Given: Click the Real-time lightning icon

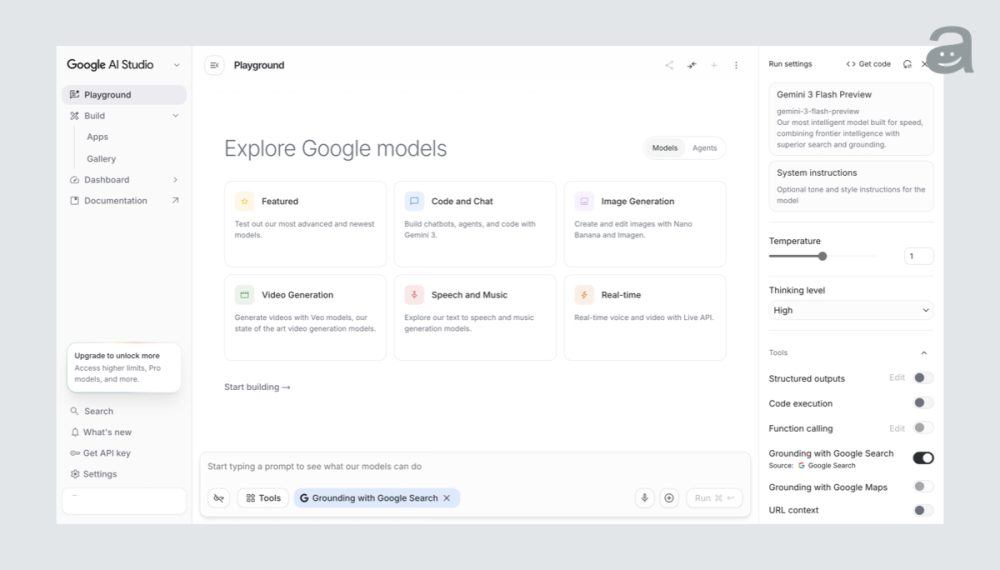Looking at the screenshot, I should [x=584, y=295].
